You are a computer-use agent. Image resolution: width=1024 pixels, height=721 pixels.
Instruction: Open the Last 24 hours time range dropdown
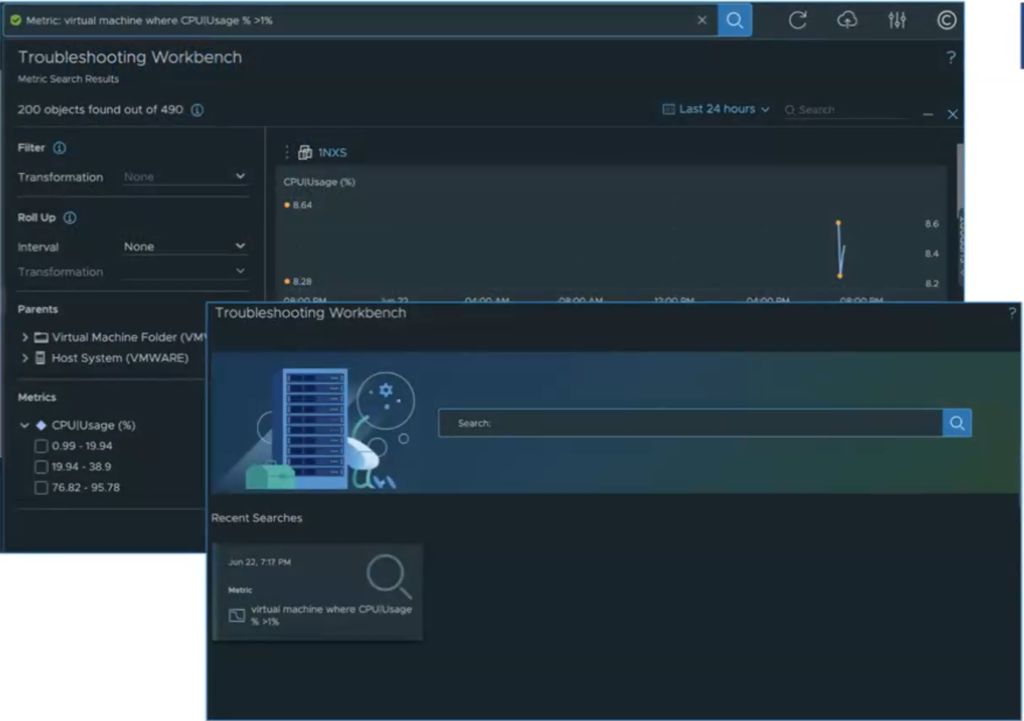point(717,109)
